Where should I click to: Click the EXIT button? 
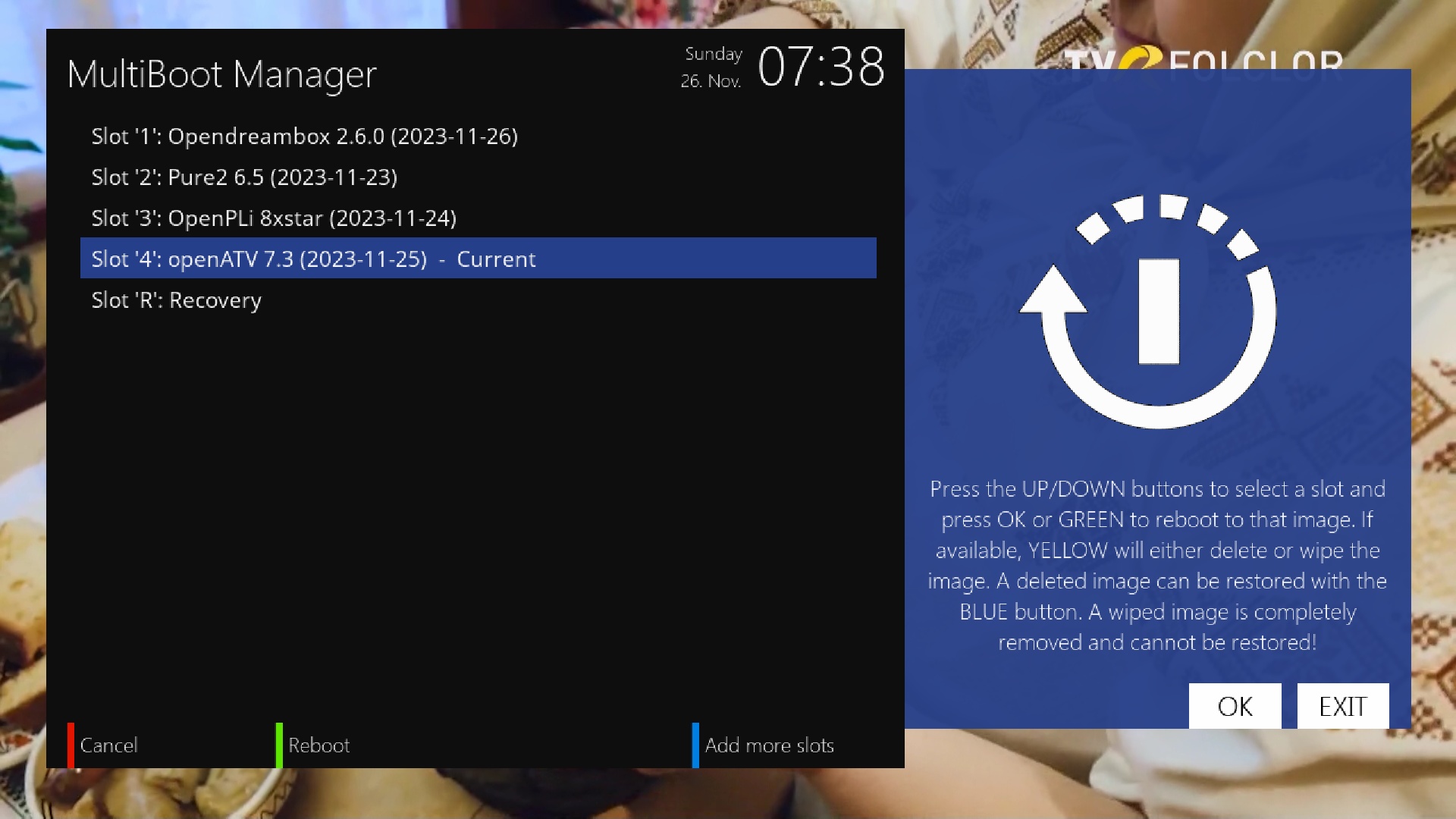coord(1343,706)
